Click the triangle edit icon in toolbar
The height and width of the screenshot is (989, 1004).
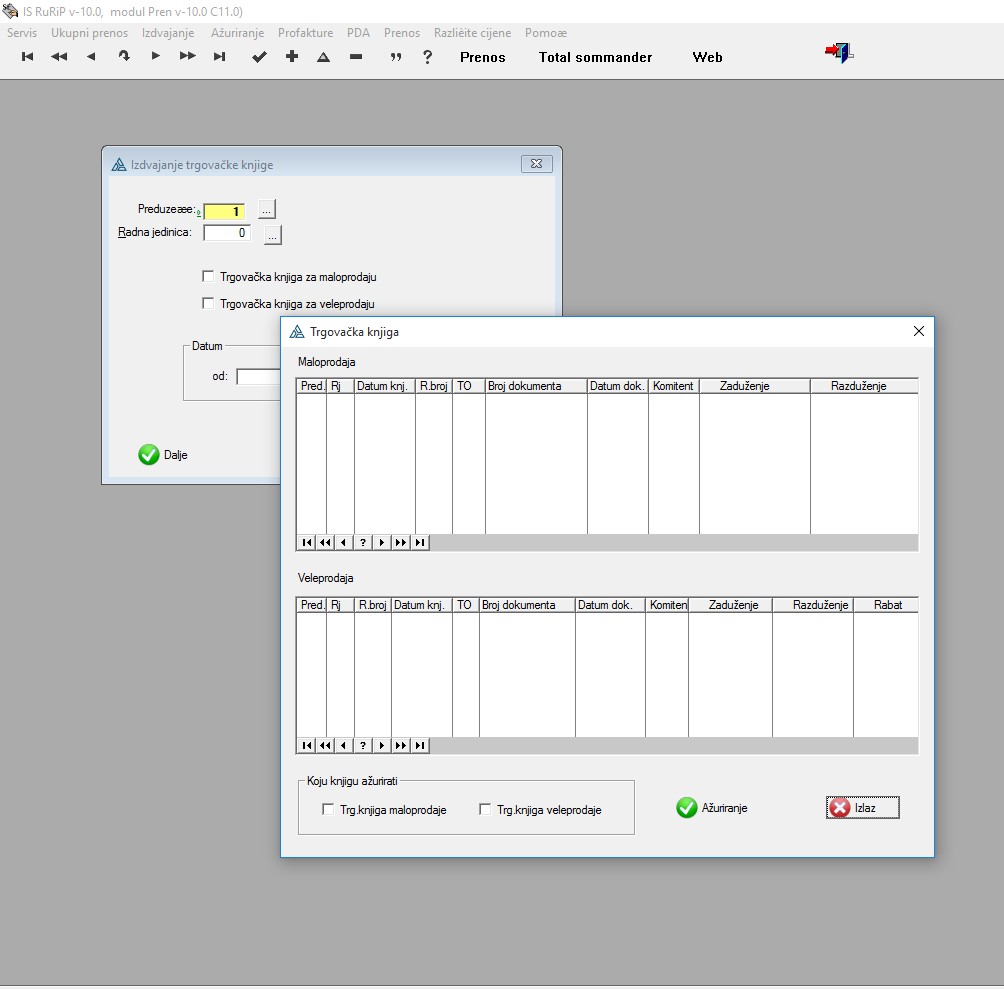[324, 57]
